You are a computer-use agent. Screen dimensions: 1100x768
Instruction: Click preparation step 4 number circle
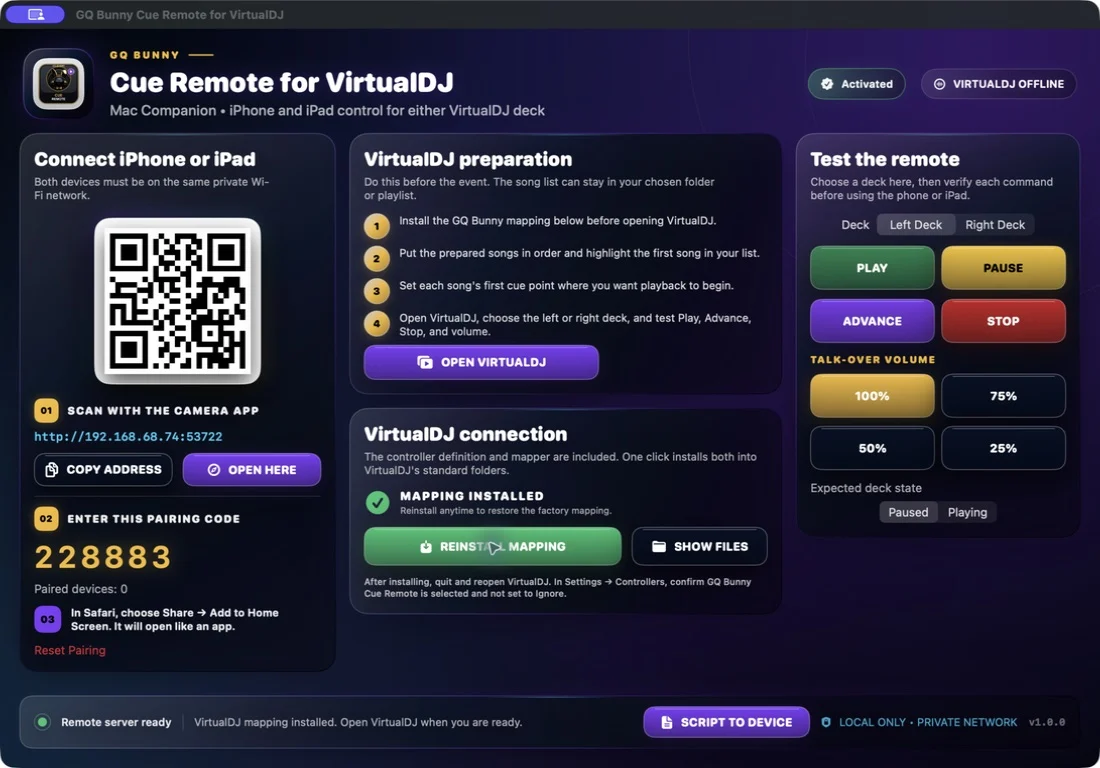tap(377, 324)
